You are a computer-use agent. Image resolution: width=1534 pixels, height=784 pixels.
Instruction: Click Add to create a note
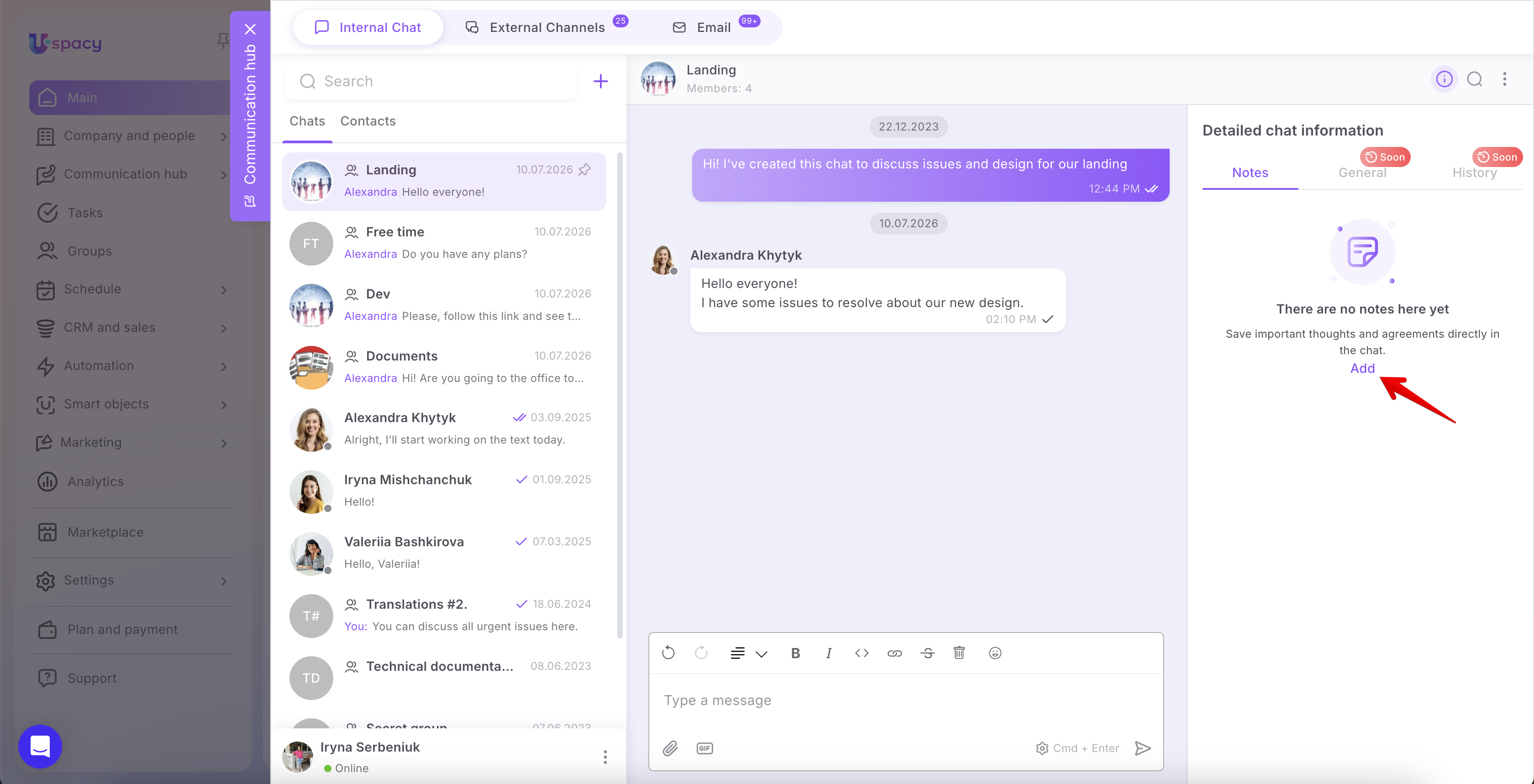point(1362,368)
